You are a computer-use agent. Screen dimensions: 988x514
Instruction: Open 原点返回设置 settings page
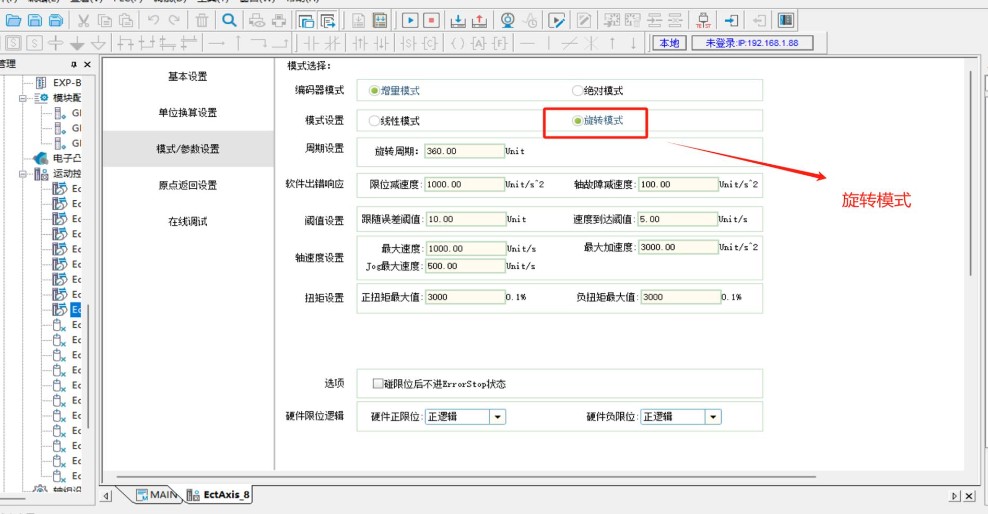187,185
